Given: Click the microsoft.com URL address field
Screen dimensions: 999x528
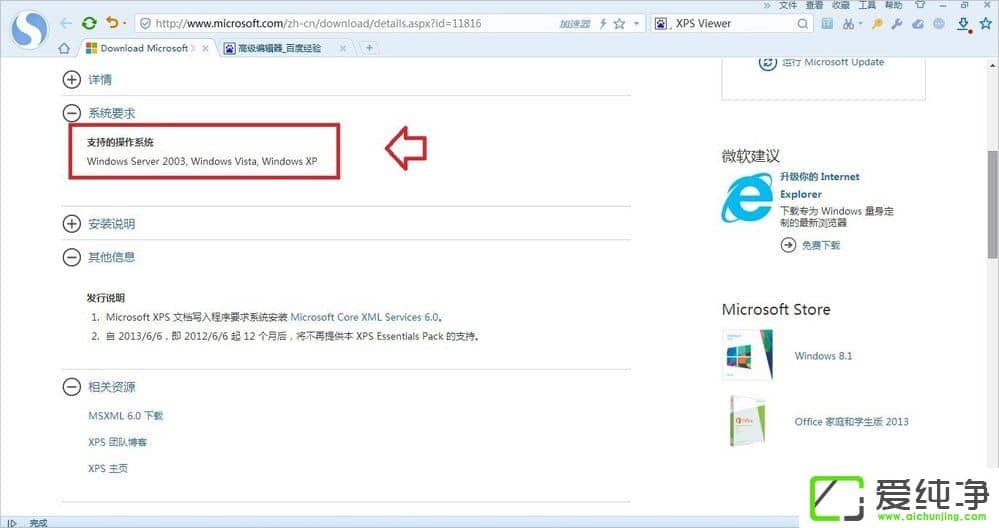Looking at the screenshot, I should tap(318, 24).
